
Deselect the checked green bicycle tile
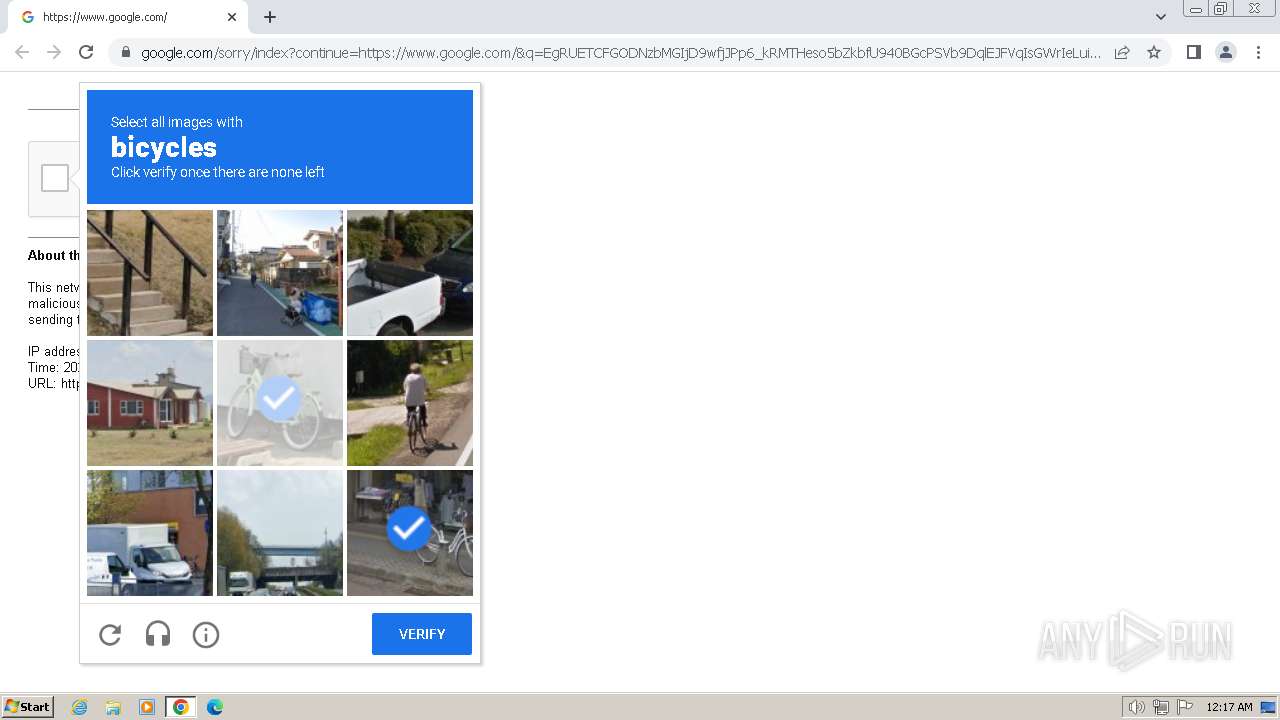280,403
